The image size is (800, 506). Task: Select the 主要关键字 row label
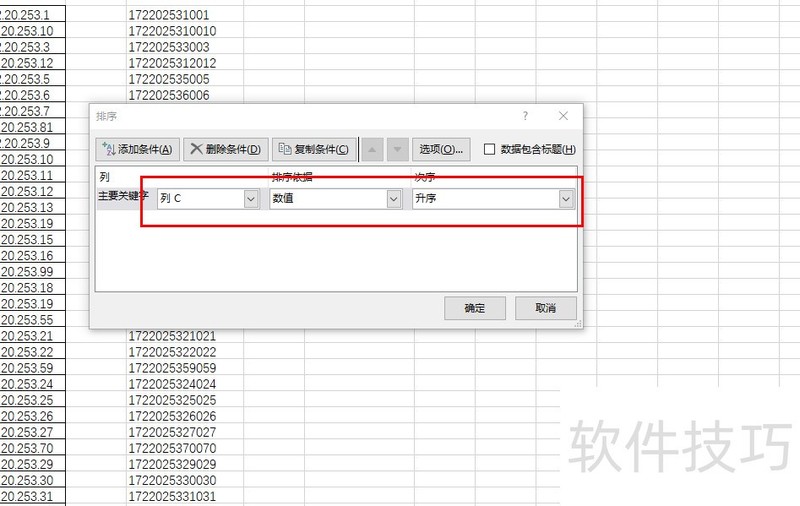click(123, 196)
